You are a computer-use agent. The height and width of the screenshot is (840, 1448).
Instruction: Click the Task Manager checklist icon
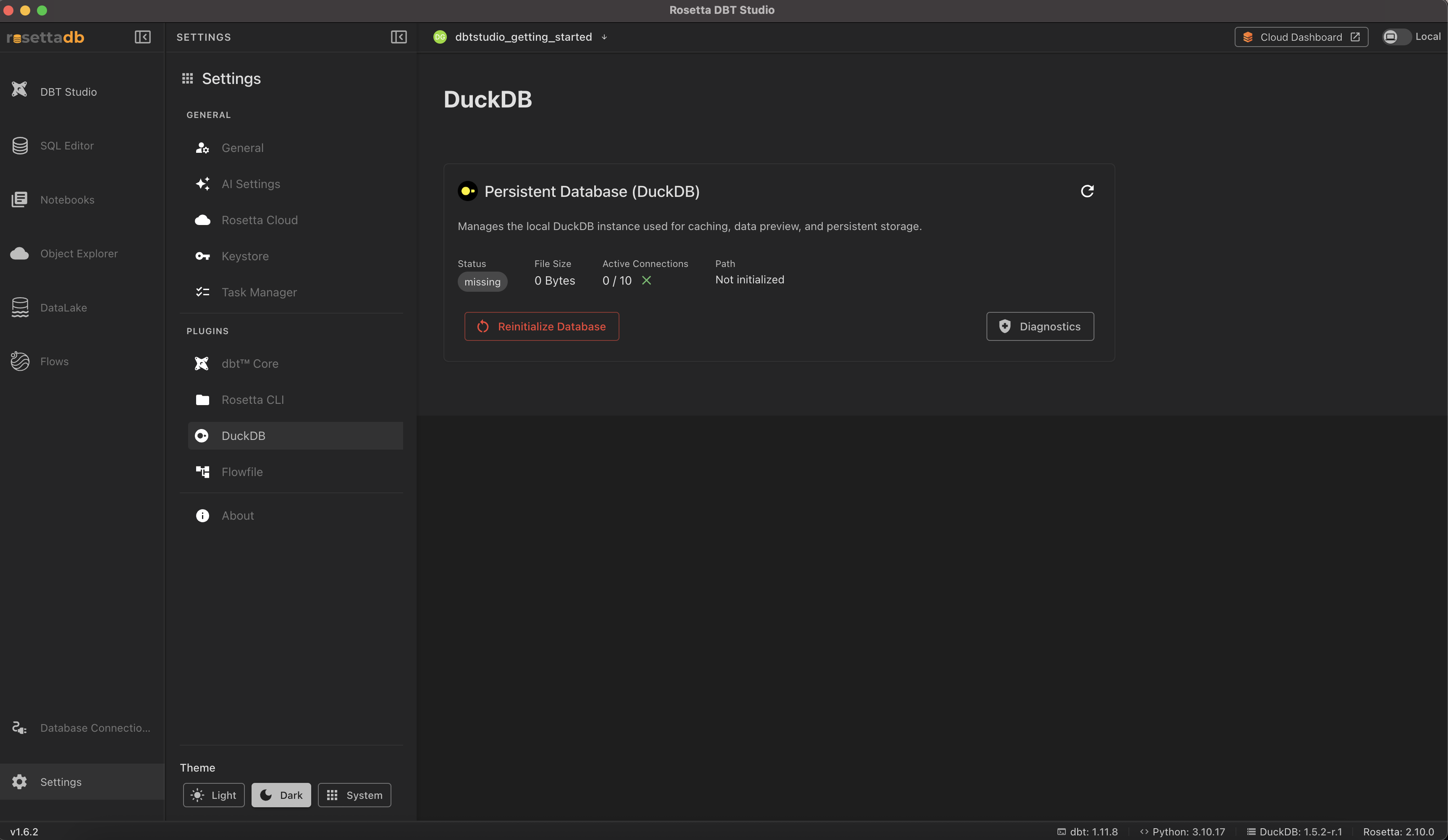pyautogui.click(x=202, y=293)
